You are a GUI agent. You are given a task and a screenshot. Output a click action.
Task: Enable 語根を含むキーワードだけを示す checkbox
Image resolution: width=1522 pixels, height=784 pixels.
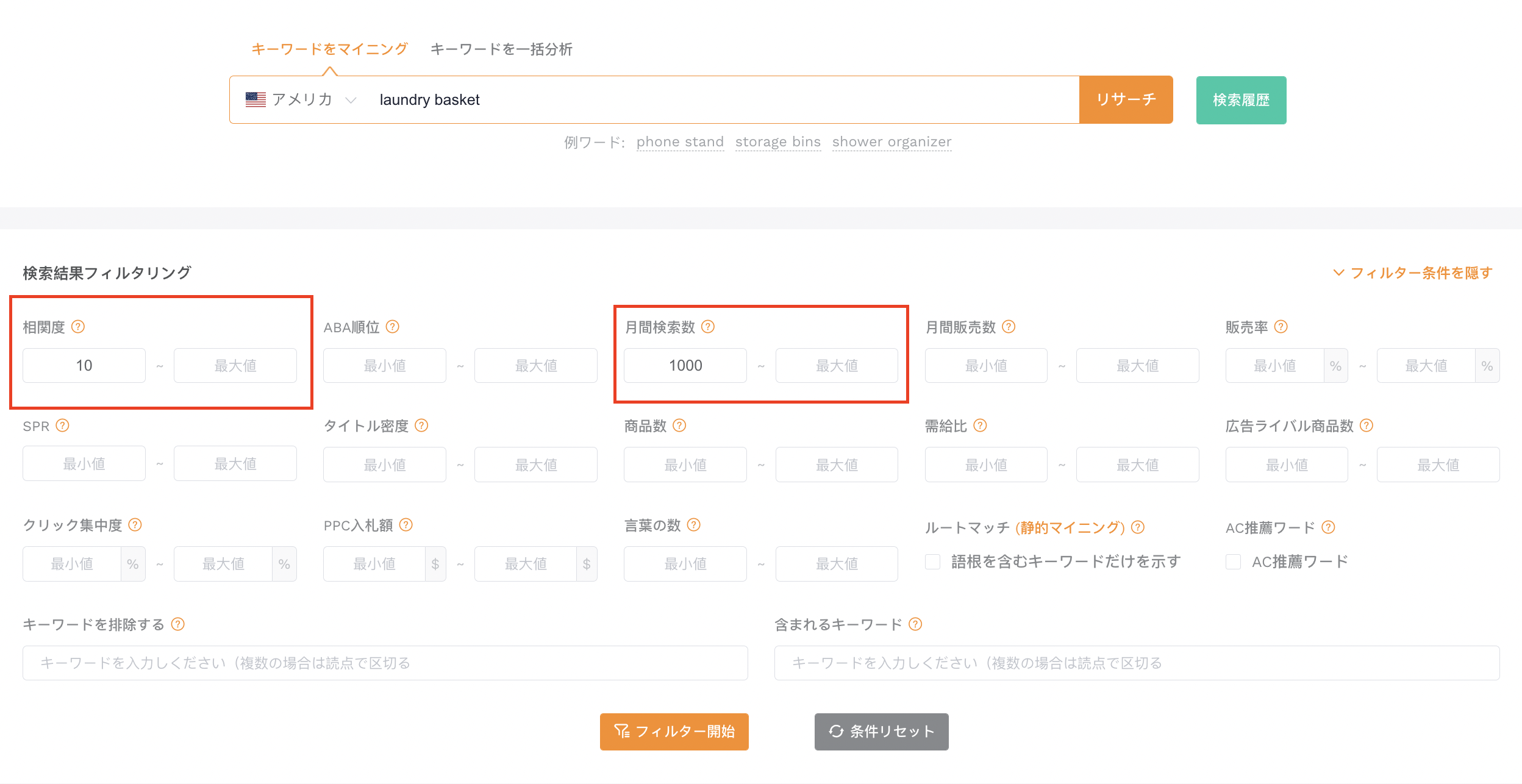(x=932, y=561)
